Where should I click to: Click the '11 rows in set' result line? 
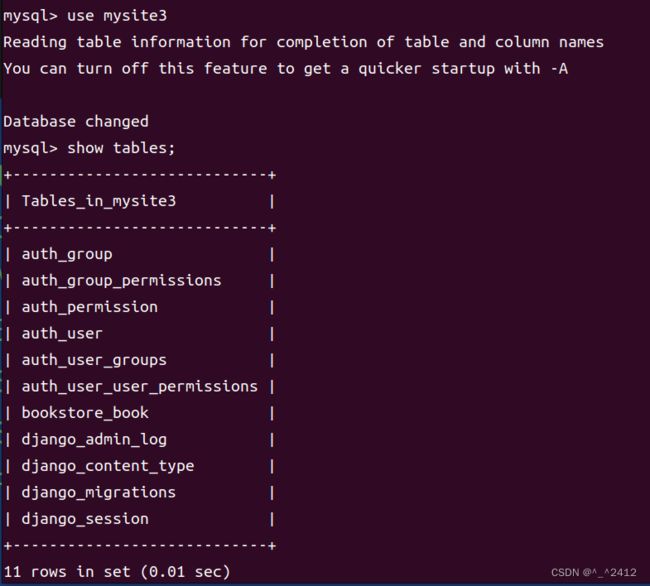tap(116, 572)
